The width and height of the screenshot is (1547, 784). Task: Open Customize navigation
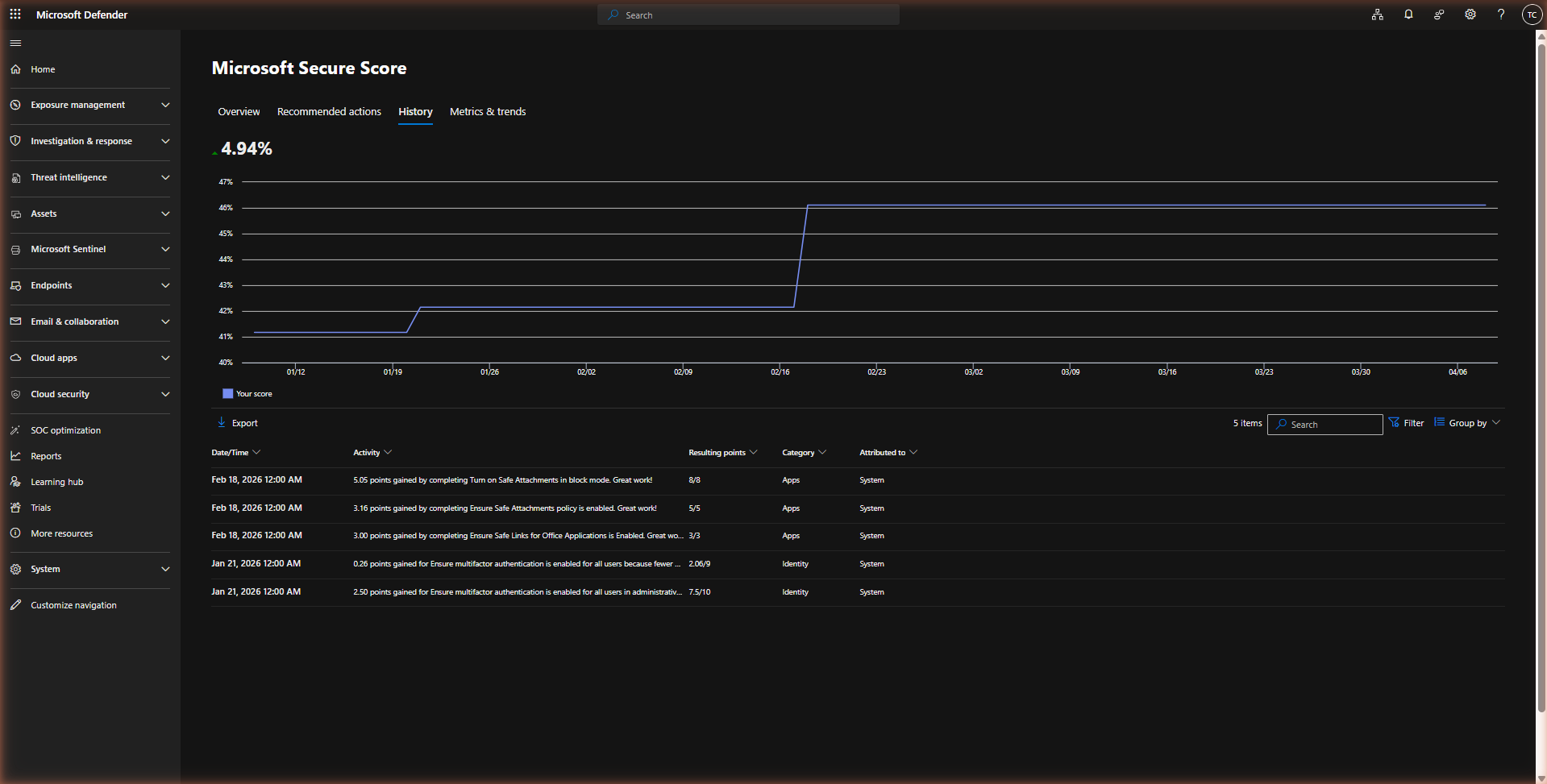[73, 605]
